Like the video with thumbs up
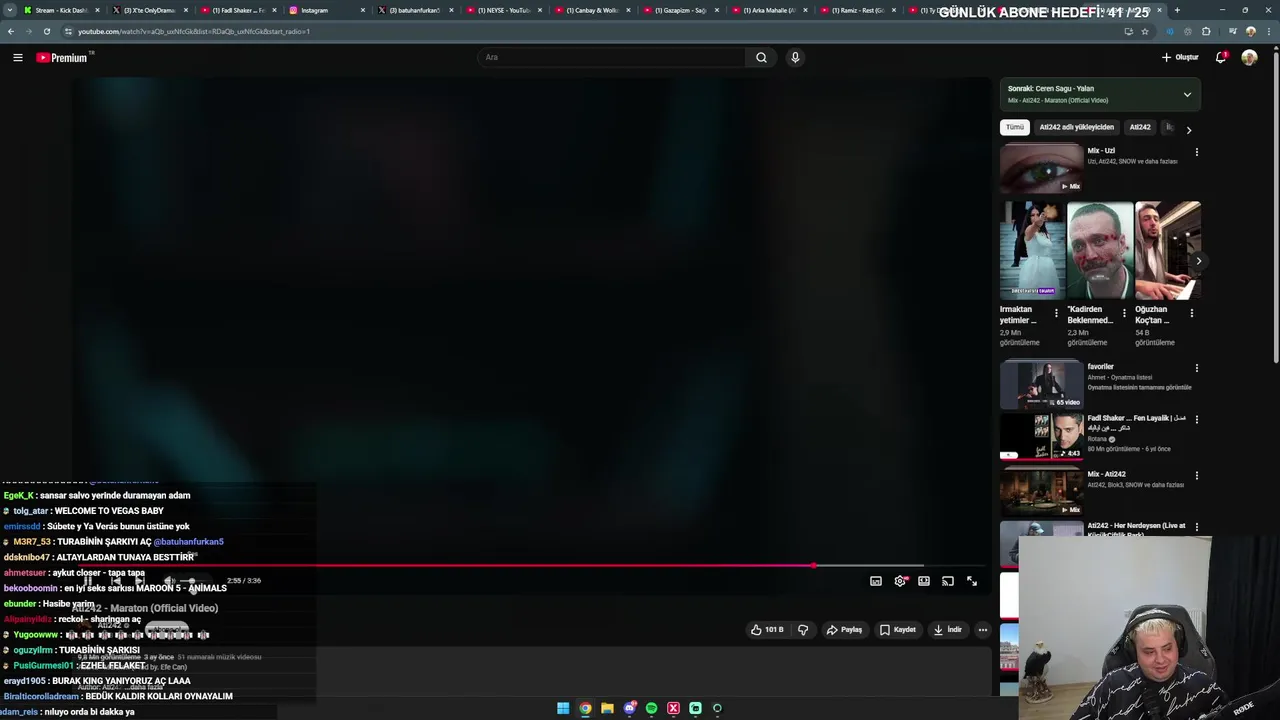The width and height of the screenshot is (1280, 720). [767, 630]
